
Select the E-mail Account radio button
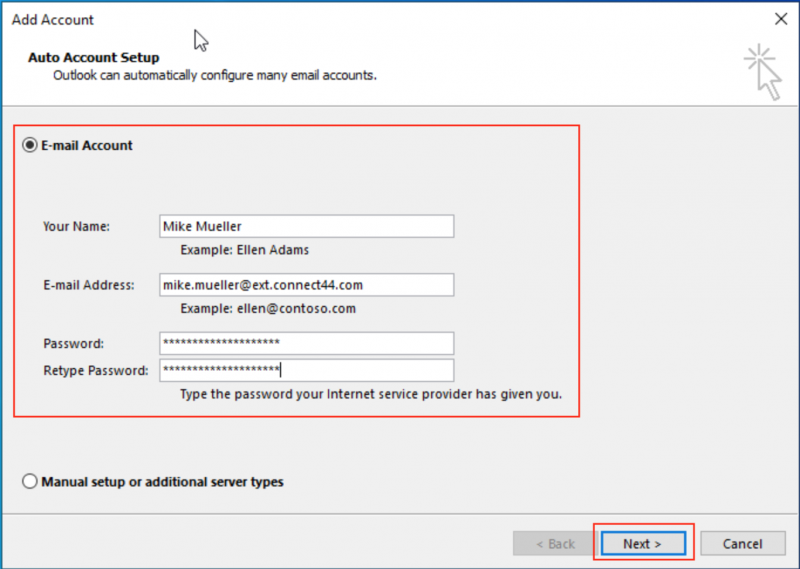30,145
